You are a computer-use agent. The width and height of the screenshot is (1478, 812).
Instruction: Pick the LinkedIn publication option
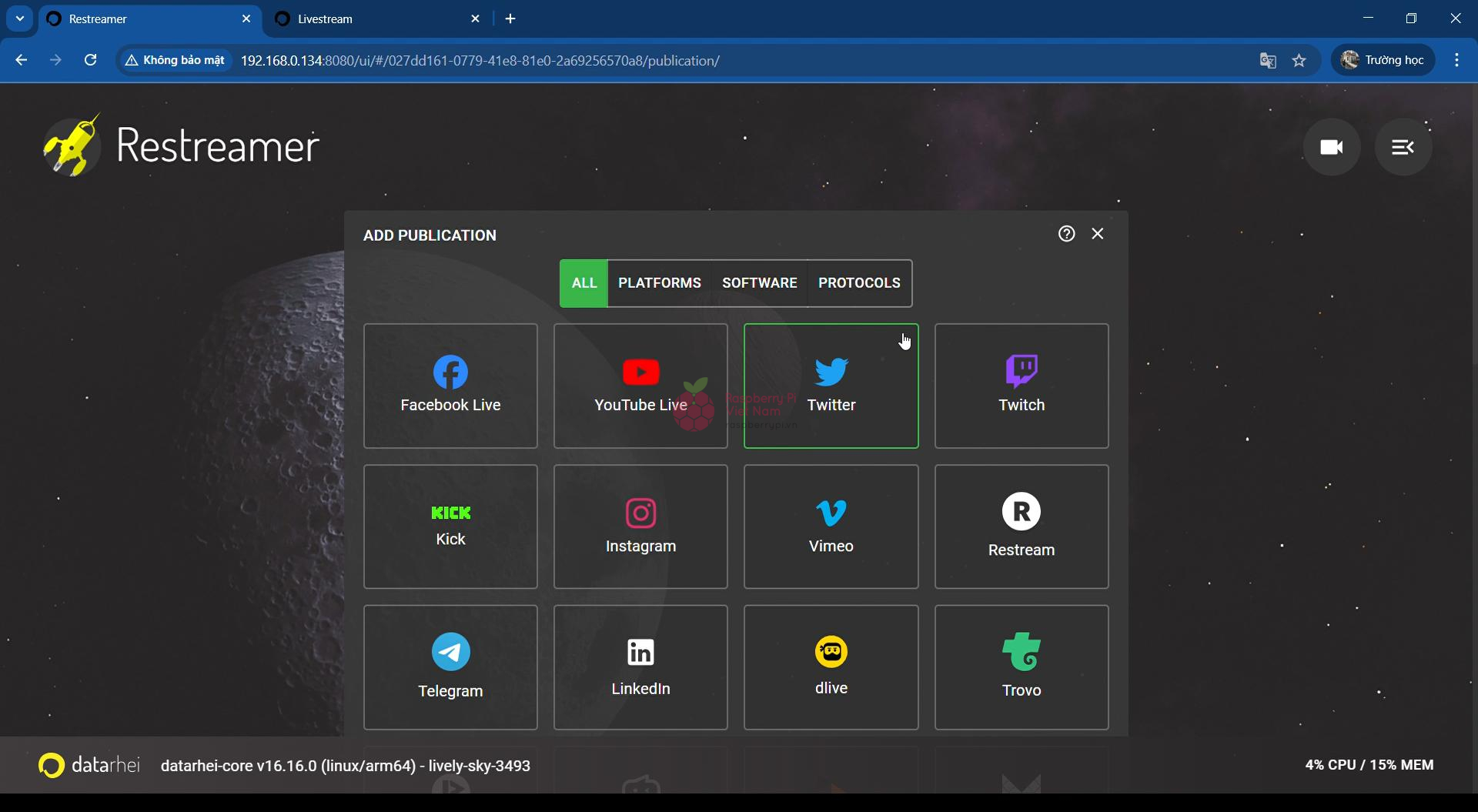tap(640, 667)
